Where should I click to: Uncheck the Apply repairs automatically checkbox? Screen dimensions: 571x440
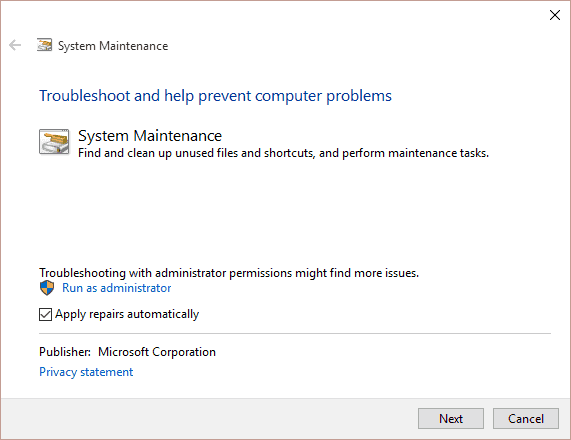(x=45, y=314)
